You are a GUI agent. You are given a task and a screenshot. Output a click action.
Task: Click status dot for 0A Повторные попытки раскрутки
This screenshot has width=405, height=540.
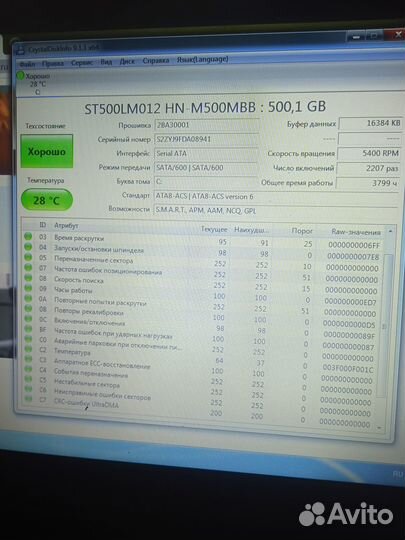point(28,298)
